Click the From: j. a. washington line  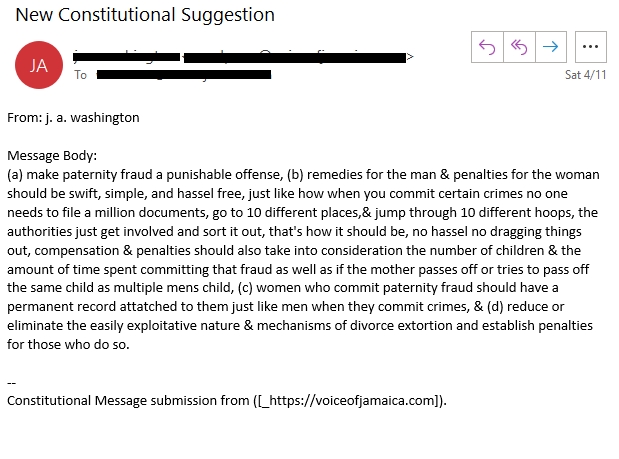(73, 117)
